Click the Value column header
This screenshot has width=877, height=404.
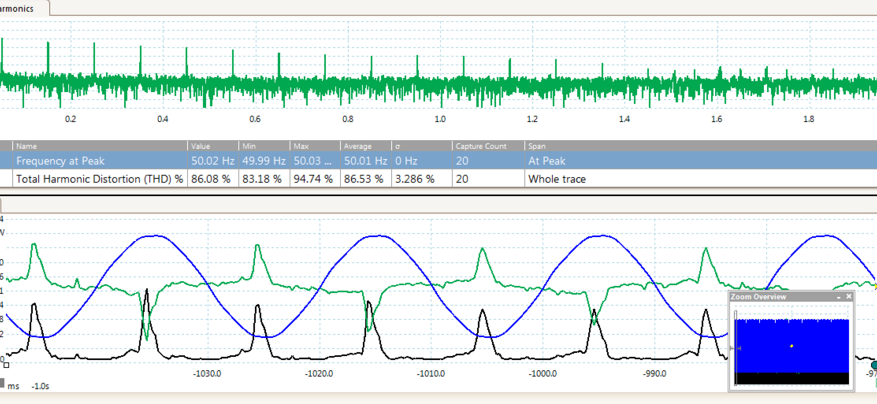tap(213, 146)
